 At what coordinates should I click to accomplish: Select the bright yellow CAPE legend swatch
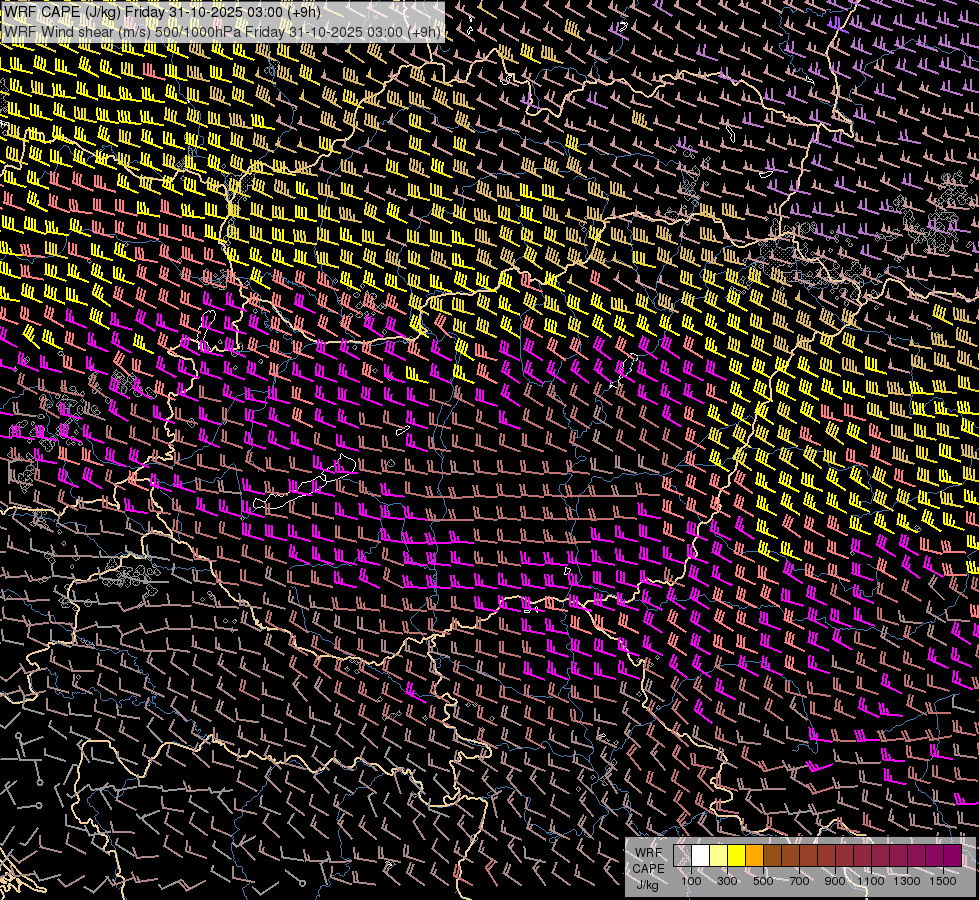pyautogui.click(x=737, y=855)
